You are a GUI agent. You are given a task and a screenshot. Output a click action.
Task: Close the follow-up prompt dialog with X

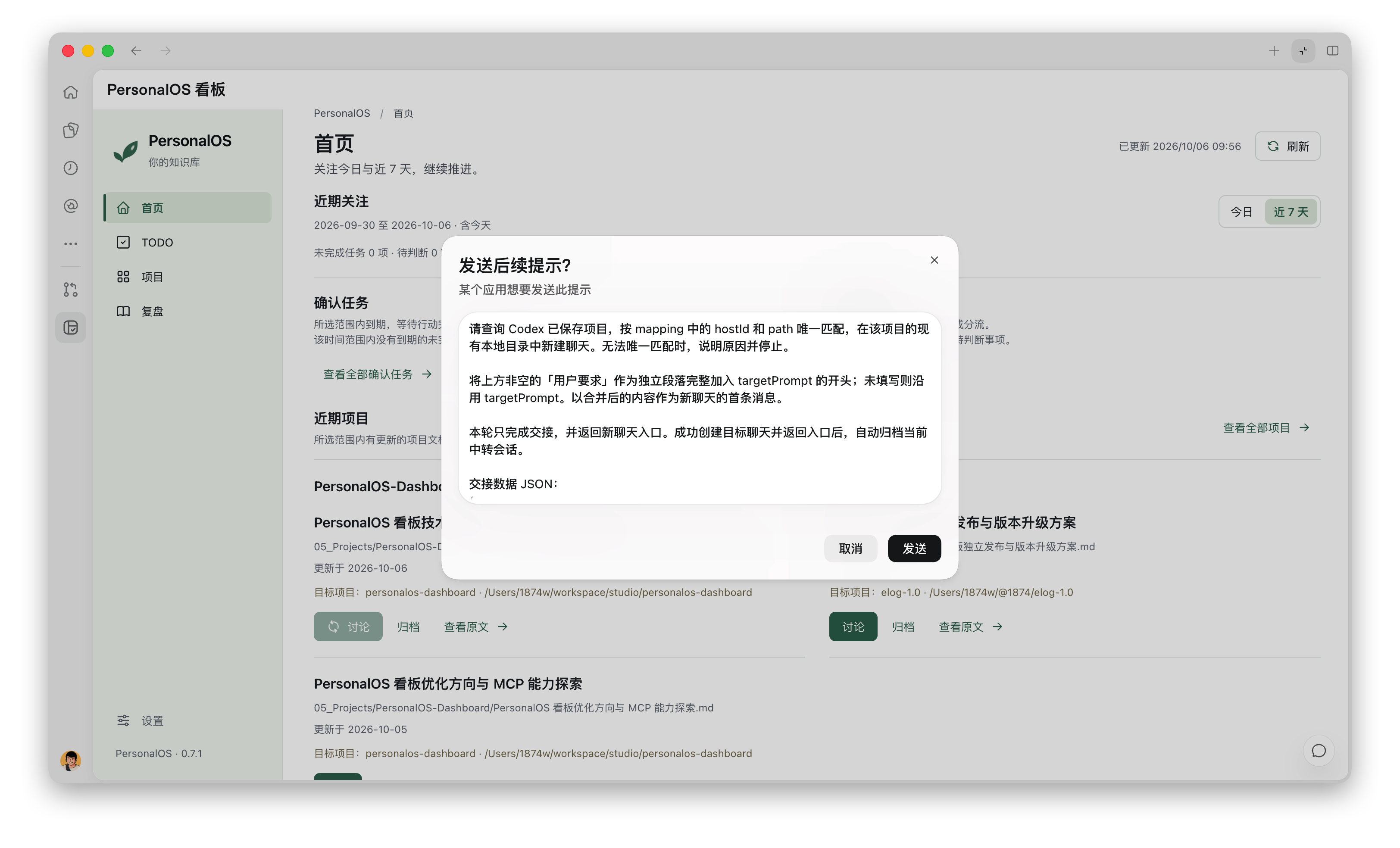pyautogui.click(x=934, y=260)
